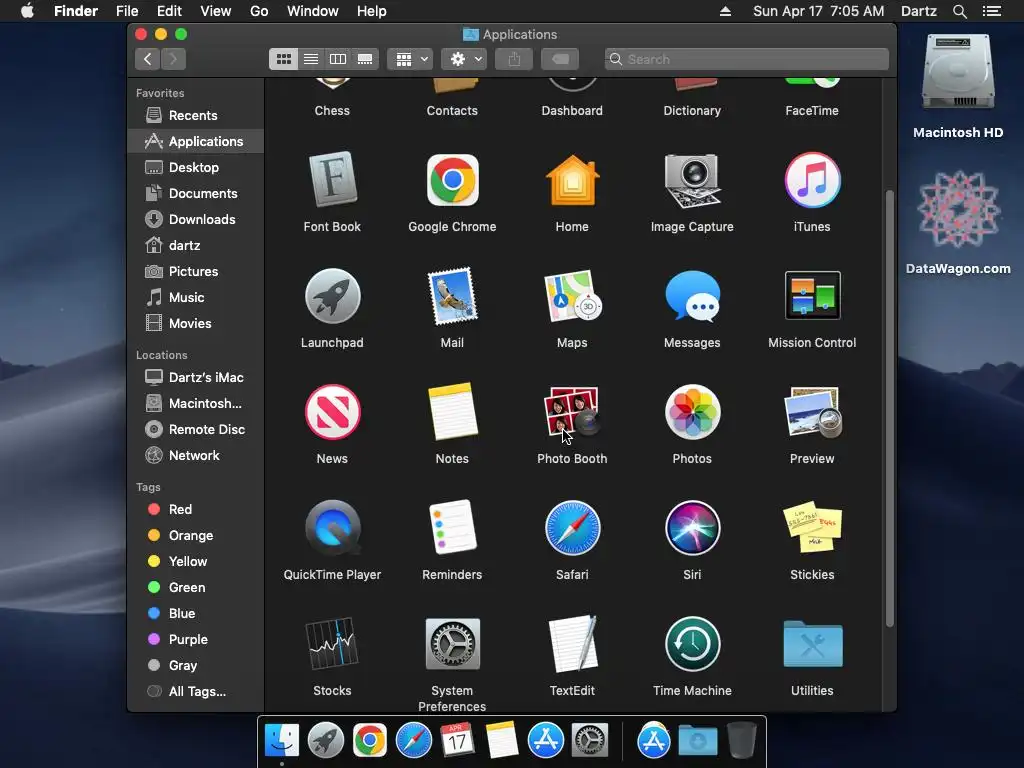The image size is (1024, 768).
Task: Go back with the toolbar back arrow
Action: 148,59
